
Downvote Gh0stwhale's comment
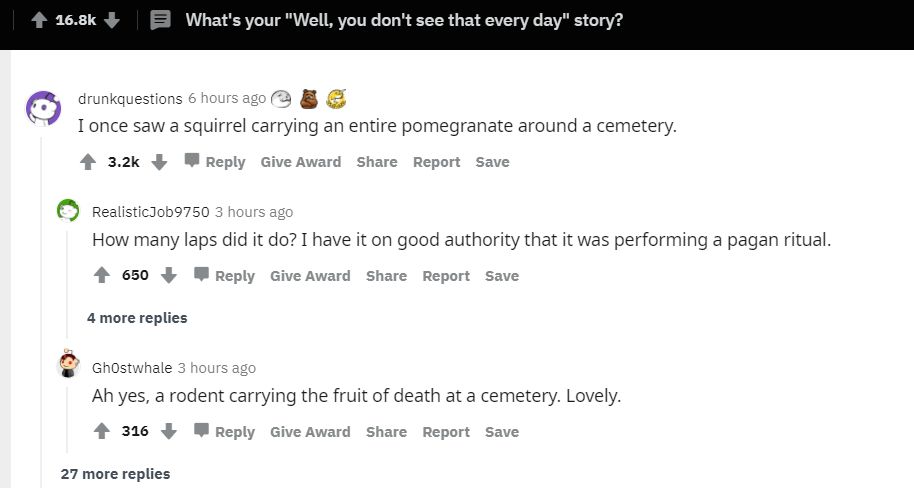click(x=169, y=432)
